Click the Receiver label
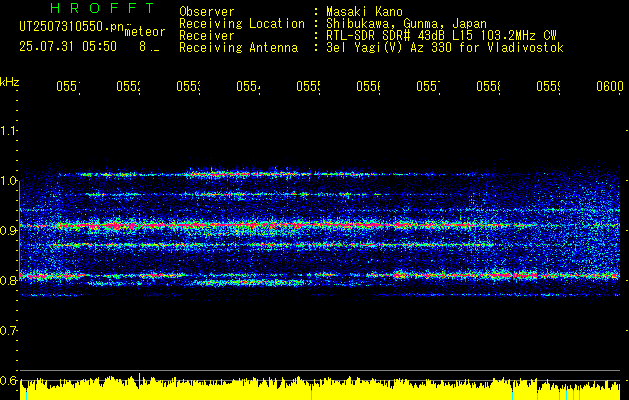 point(207,36)
